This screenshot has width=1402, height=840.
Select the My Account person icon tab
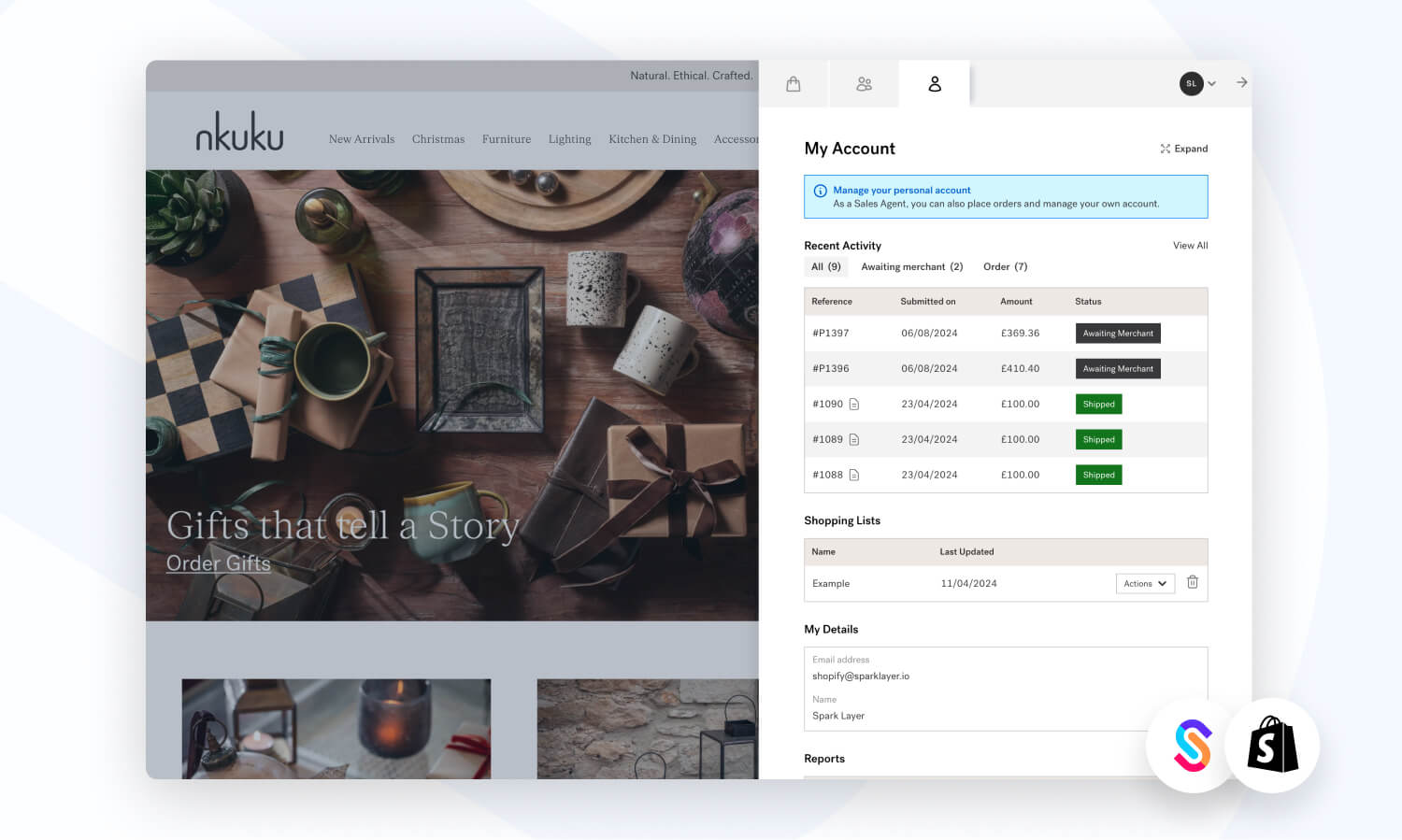[934, 84]
